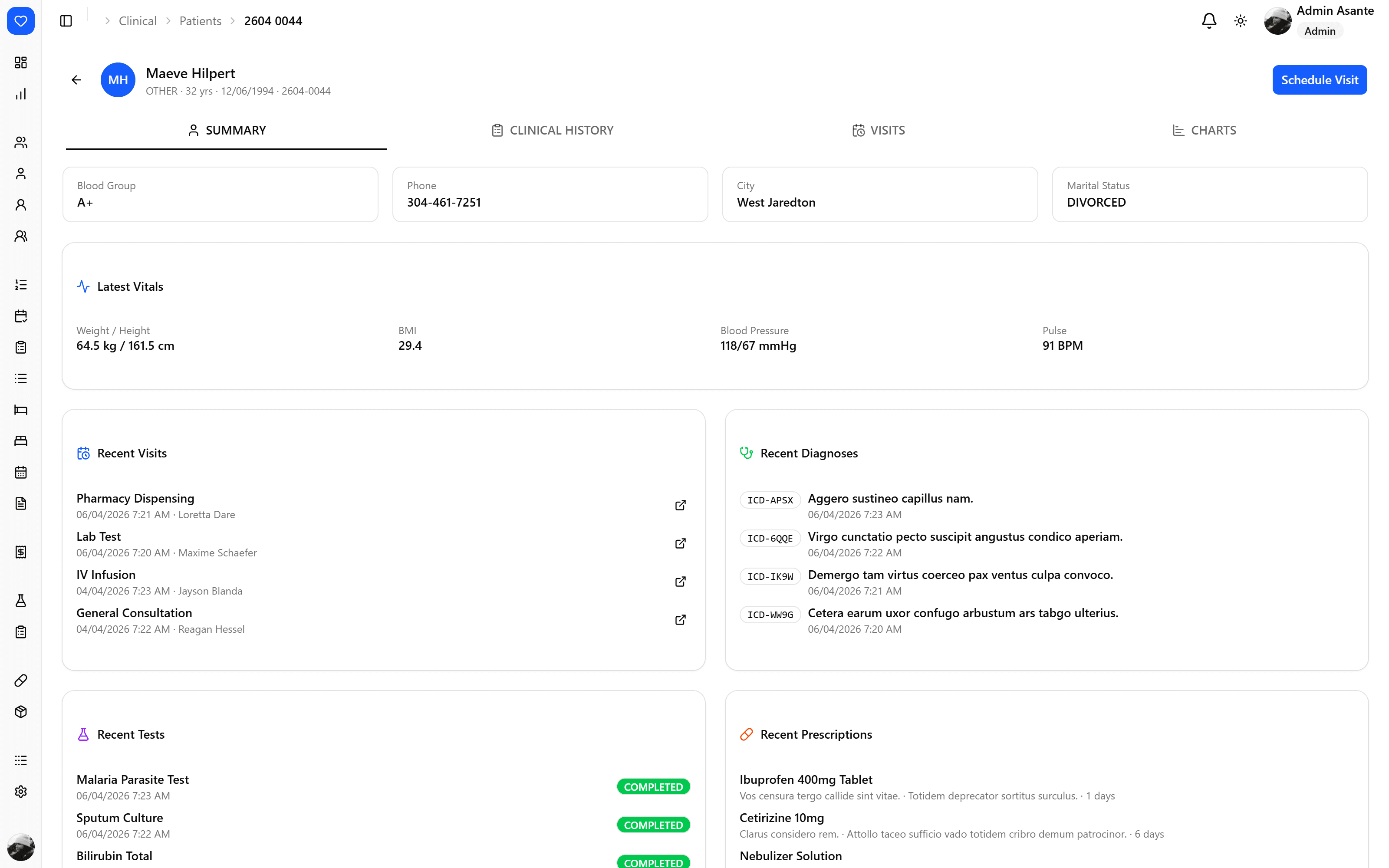Open the dashboard grid icon in sidebar
This screenshot has height=868, width=1389.
pos(21,62)
